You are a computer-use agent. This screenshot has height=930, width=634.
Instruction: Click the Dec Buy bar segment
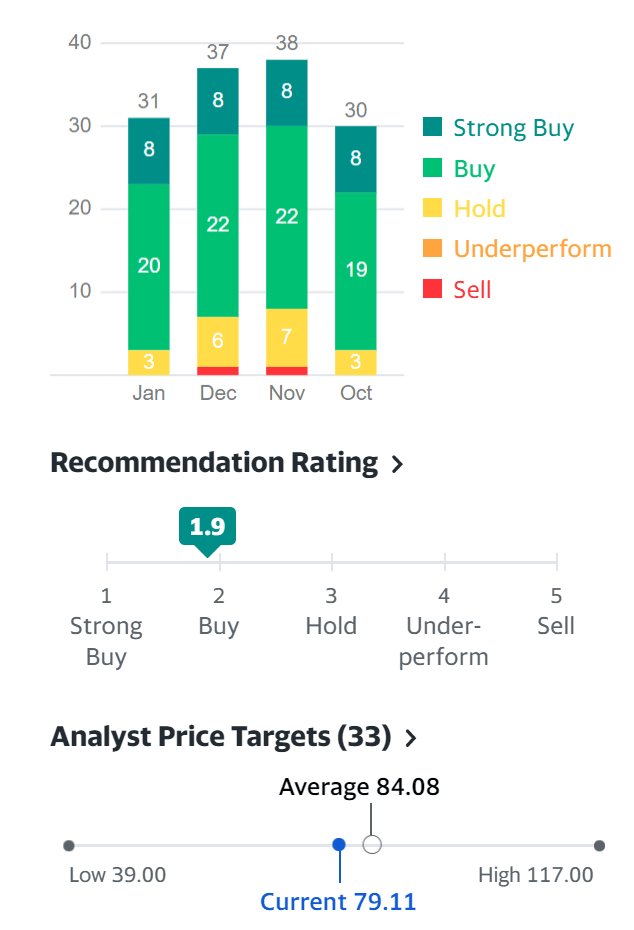tap(218, 225)
